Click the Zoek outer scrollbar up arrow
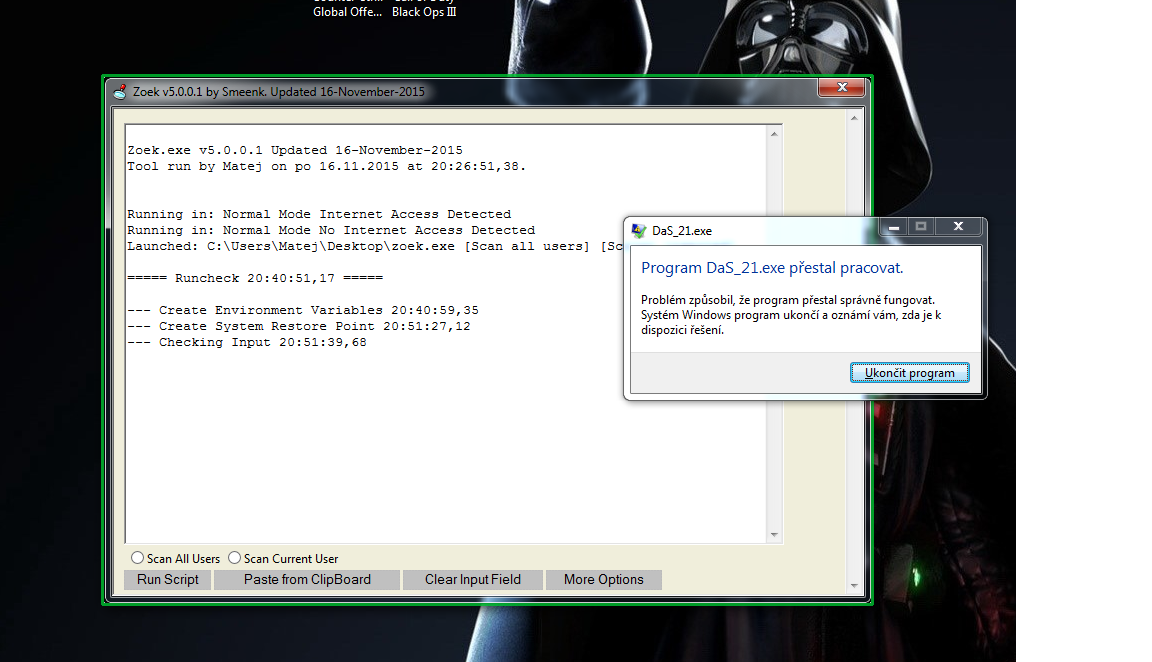 pyautogui.click(x=854, y=118)
